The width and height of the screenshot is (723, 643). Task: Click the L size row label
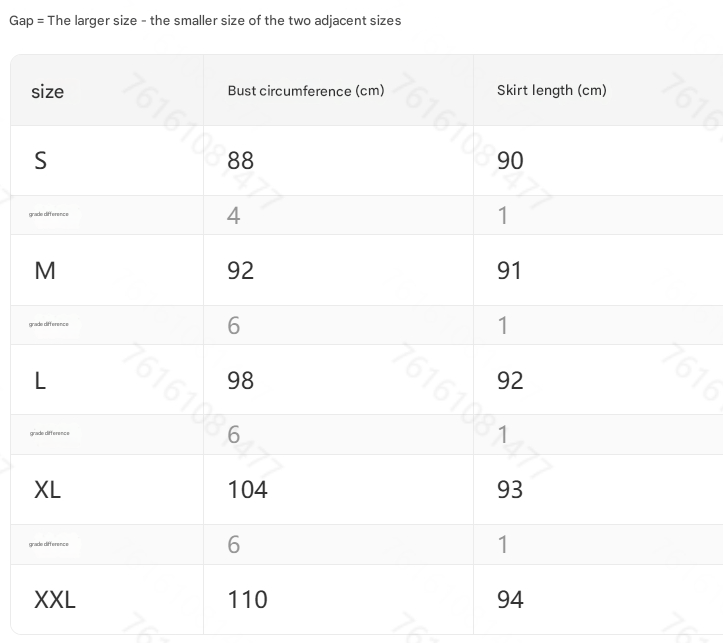[40, 380]
